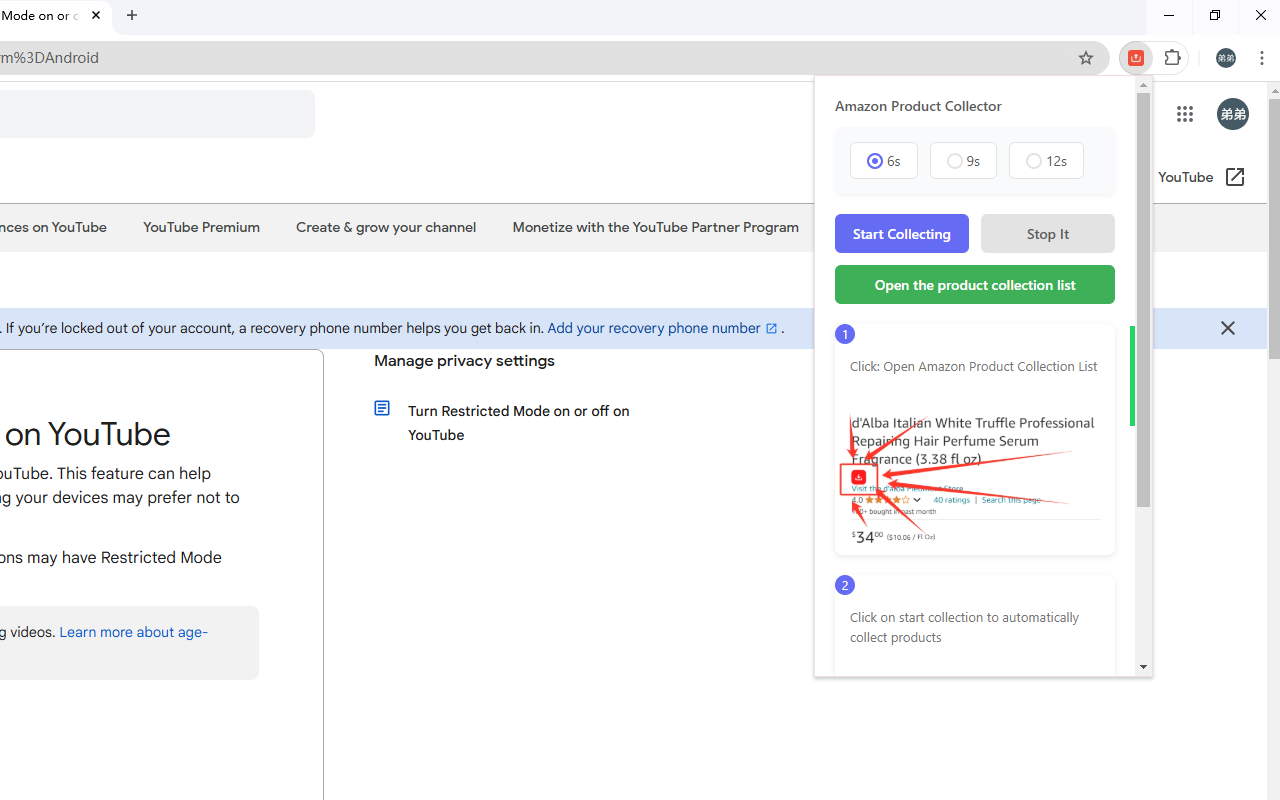Dismiss the recovery phone number banner
Image resolution: width=1280 pixels, height=800 pixels.
coord(1227,328)
